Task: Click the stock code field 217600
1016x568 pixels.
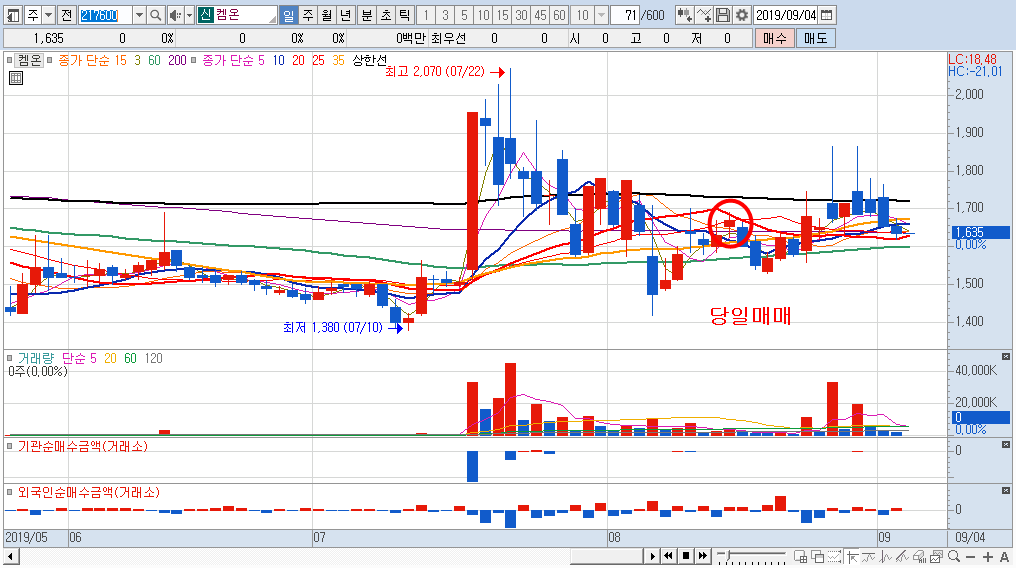Action: pyautogui.click(x=106, y=15)
